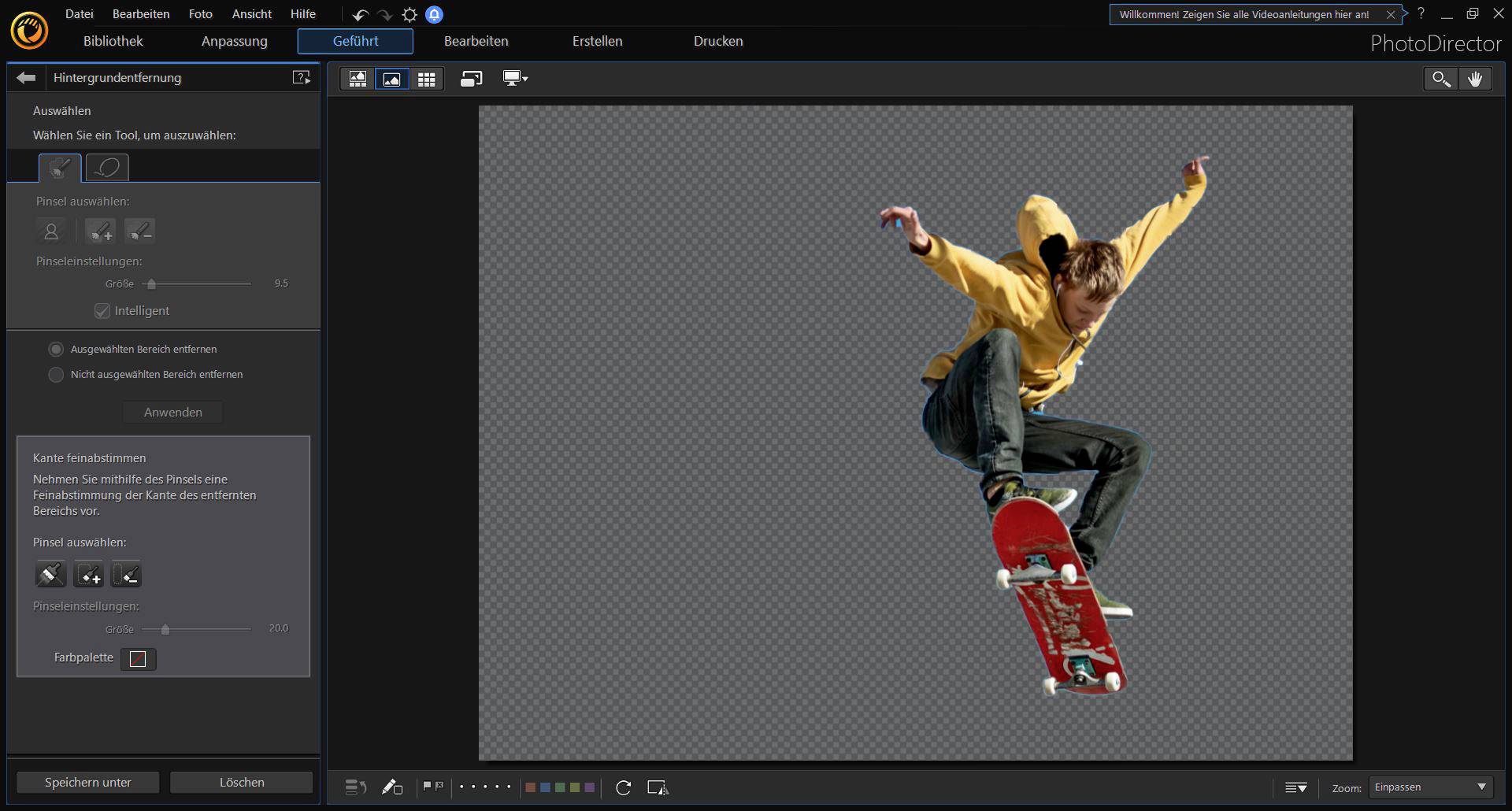Viewport: 1512px width, 811px height.
Task: Click the 'Speichern unter' button
Action: point(87,782)
